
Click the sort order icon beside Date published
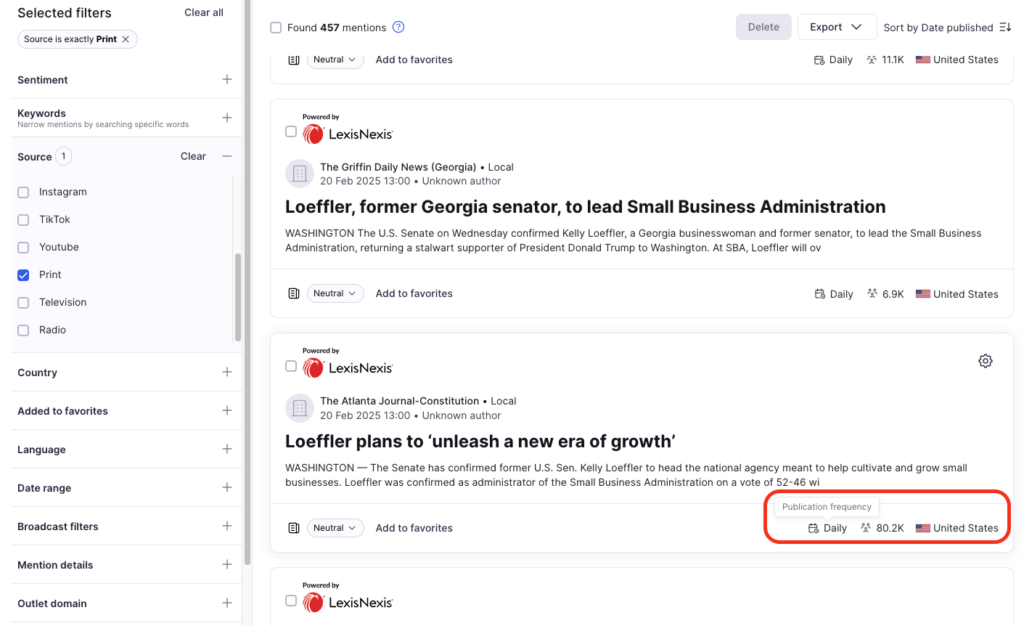click(1005, 28)
